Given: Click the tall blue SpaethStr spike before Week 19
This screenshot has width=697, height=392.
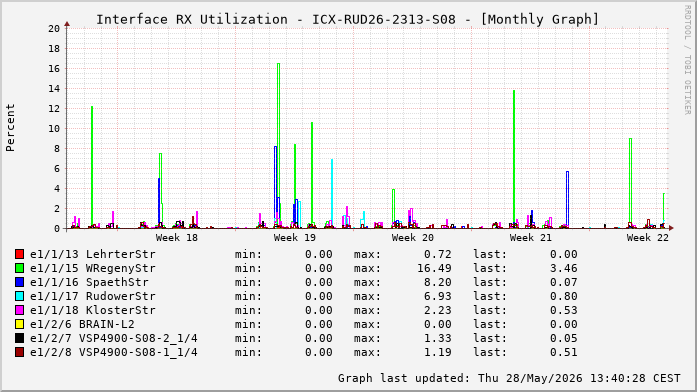Looking at the screenshot, I should 276,187.
